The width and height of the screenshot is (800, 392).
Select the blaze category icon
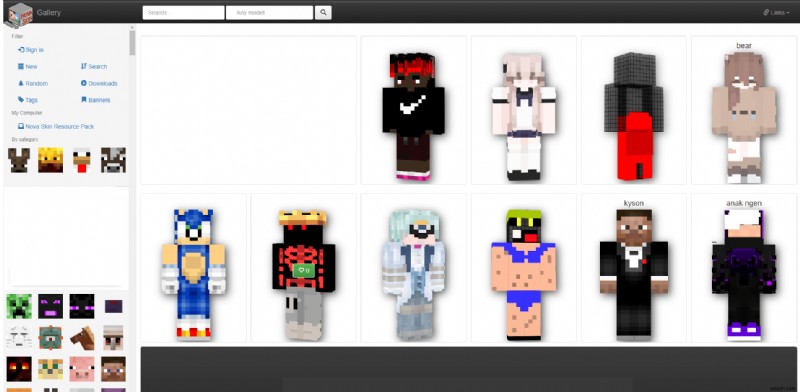(51, 160)
